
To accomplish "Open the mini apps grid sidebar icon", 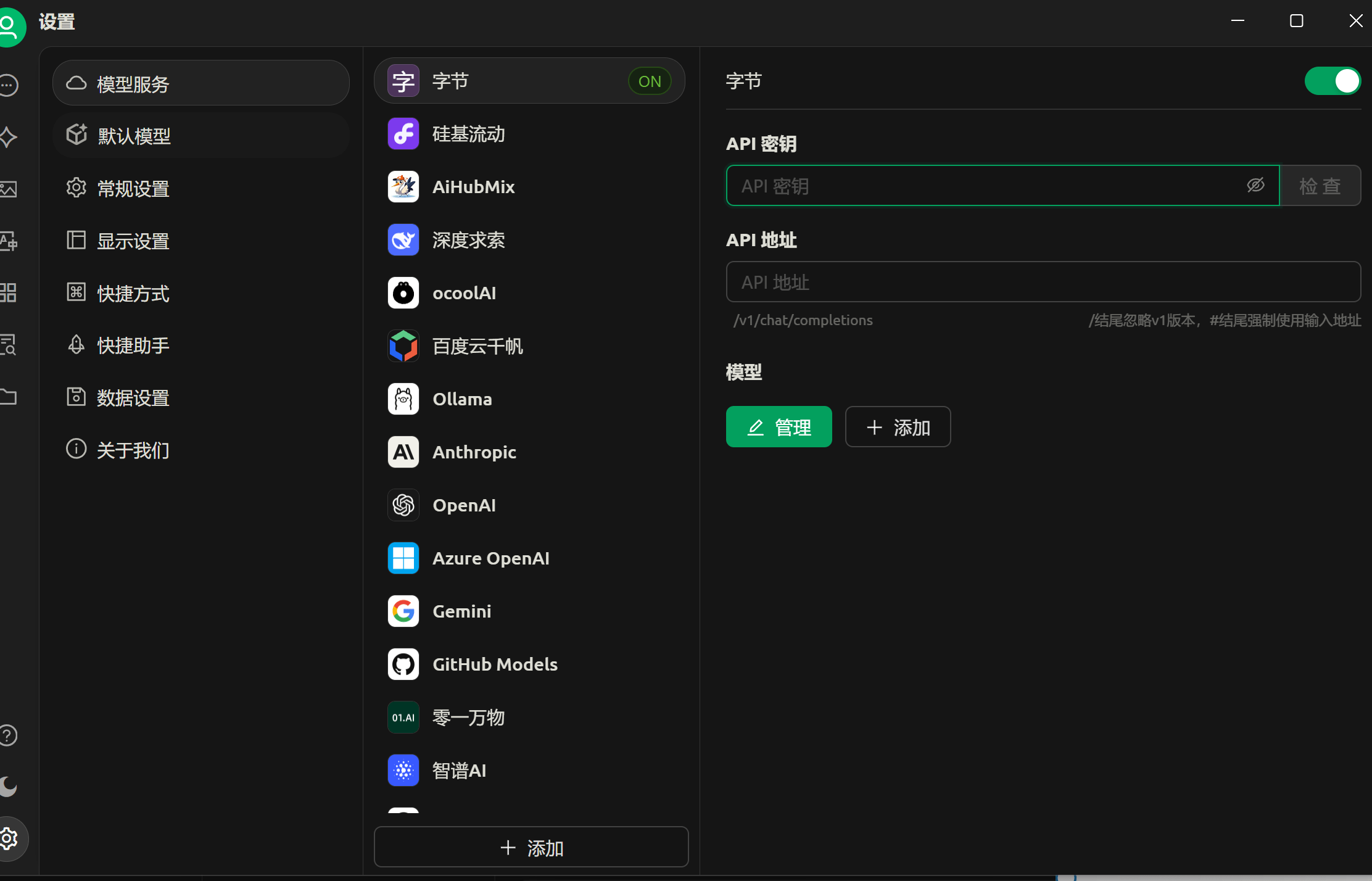I will [8, 292].
